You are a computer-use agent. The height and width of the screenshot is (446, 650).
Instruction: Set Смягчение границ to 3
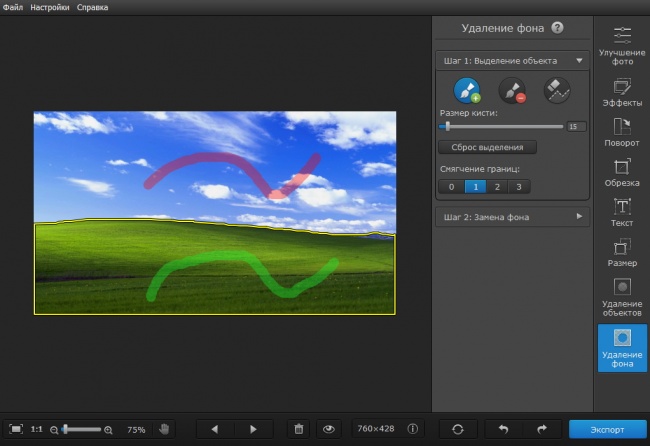click(x=519, y=187)
